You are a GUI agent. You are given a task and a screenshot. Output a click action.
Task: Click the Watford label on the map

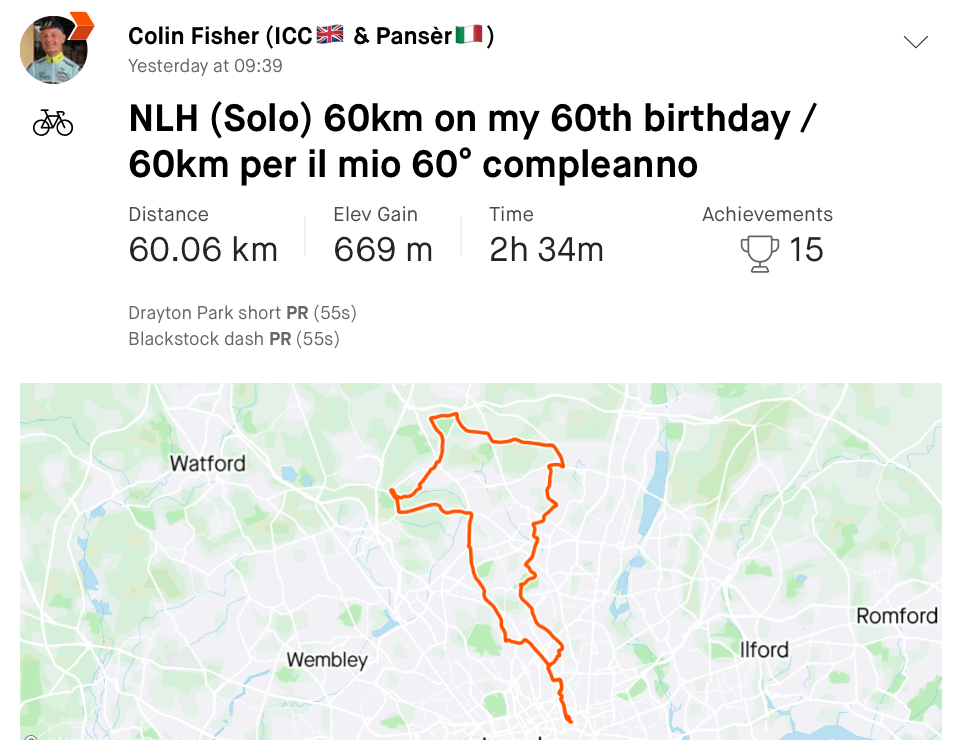click(207, 463)
